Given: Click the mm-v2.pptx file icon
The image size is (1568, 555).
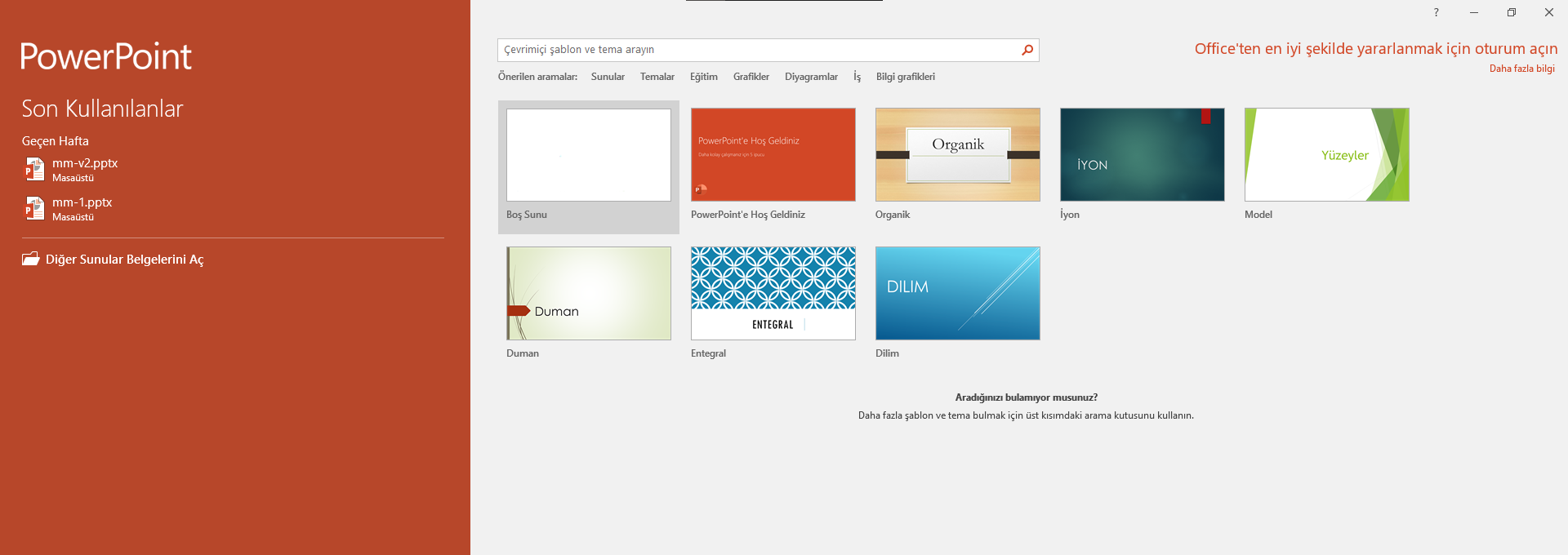Looking at the screenshot, I should (x=34, y=169).
